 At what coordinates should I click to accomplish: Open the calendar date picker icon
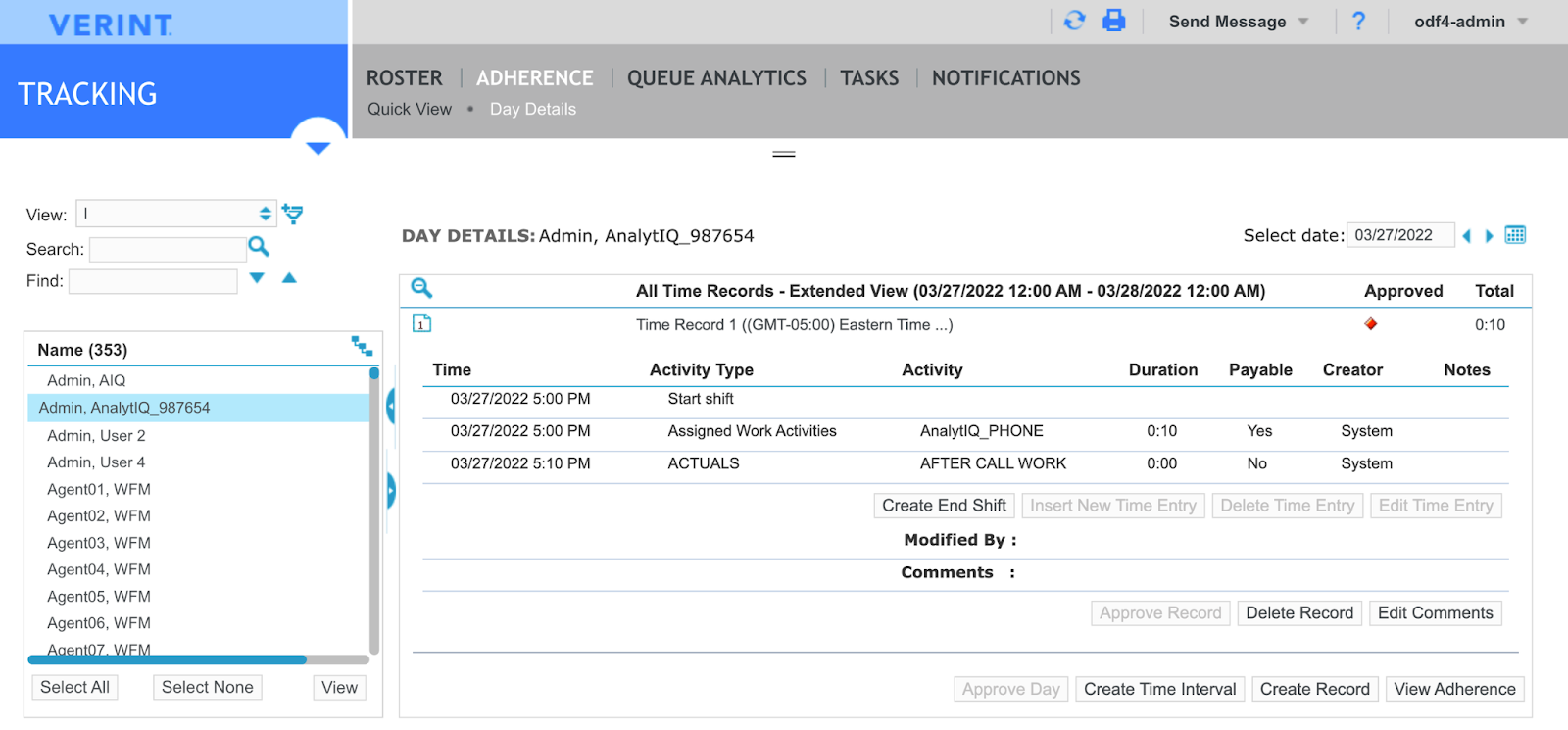(1515, 235)
